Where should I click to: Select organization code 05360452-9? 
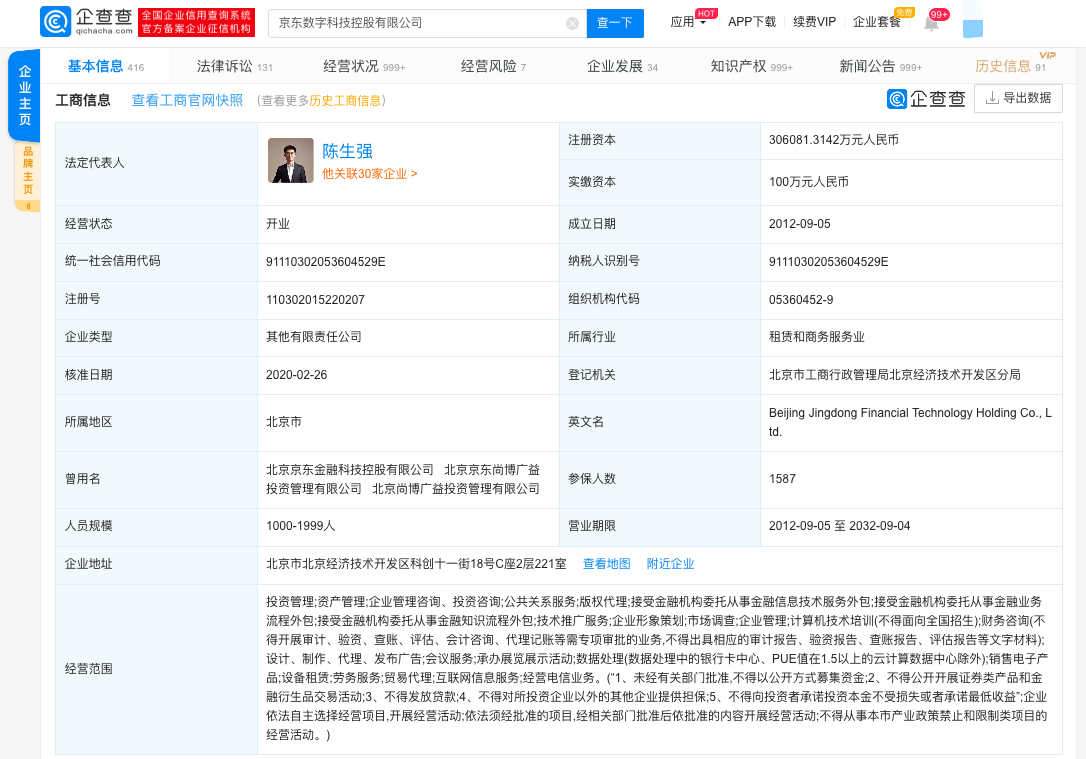[x=801, y=300]
